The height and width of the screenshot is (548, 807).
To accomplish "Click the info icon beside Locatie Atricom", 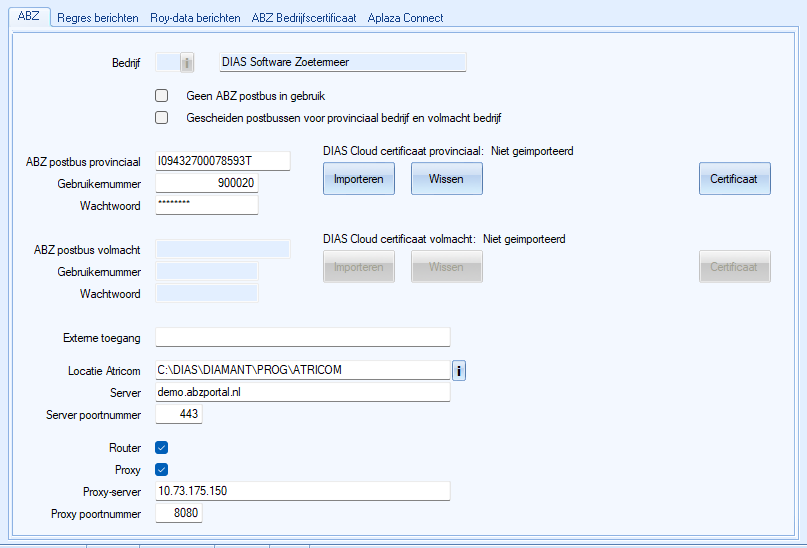I will [x=459, y=370].
